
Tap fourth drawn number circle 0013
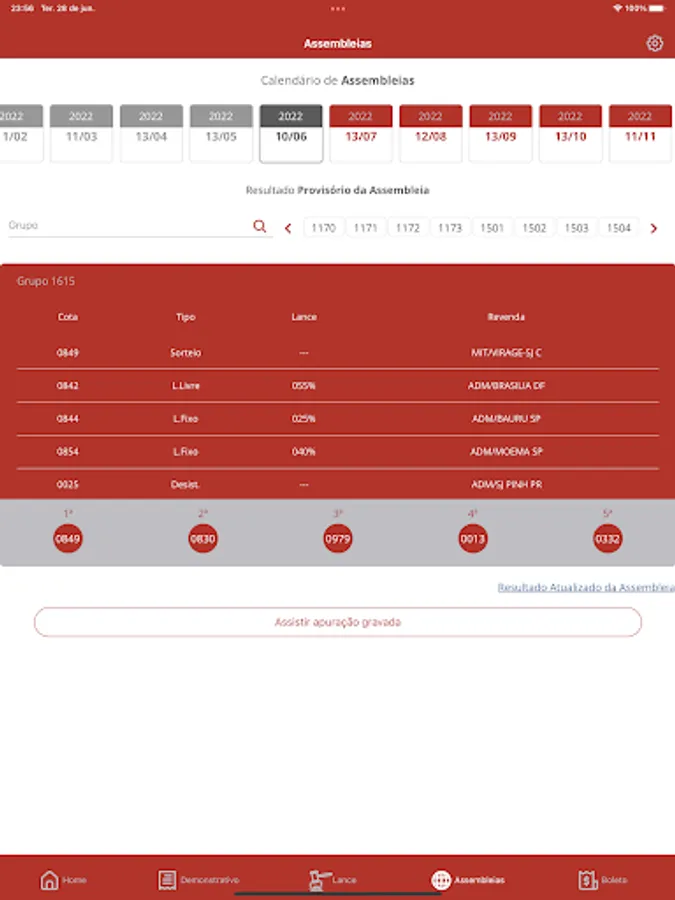click(x=472, y=538)
